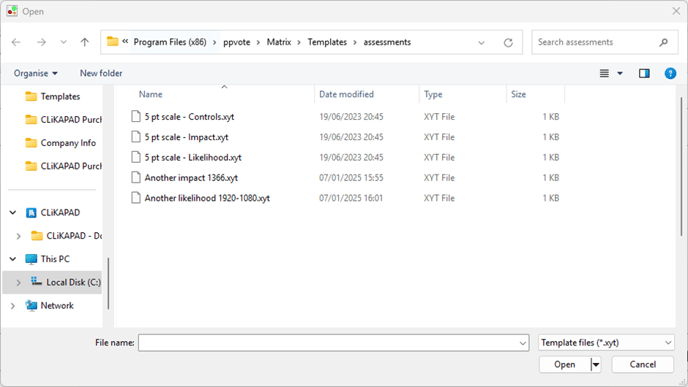
Task: Sort files by Size column
Action: pos(518,94)
